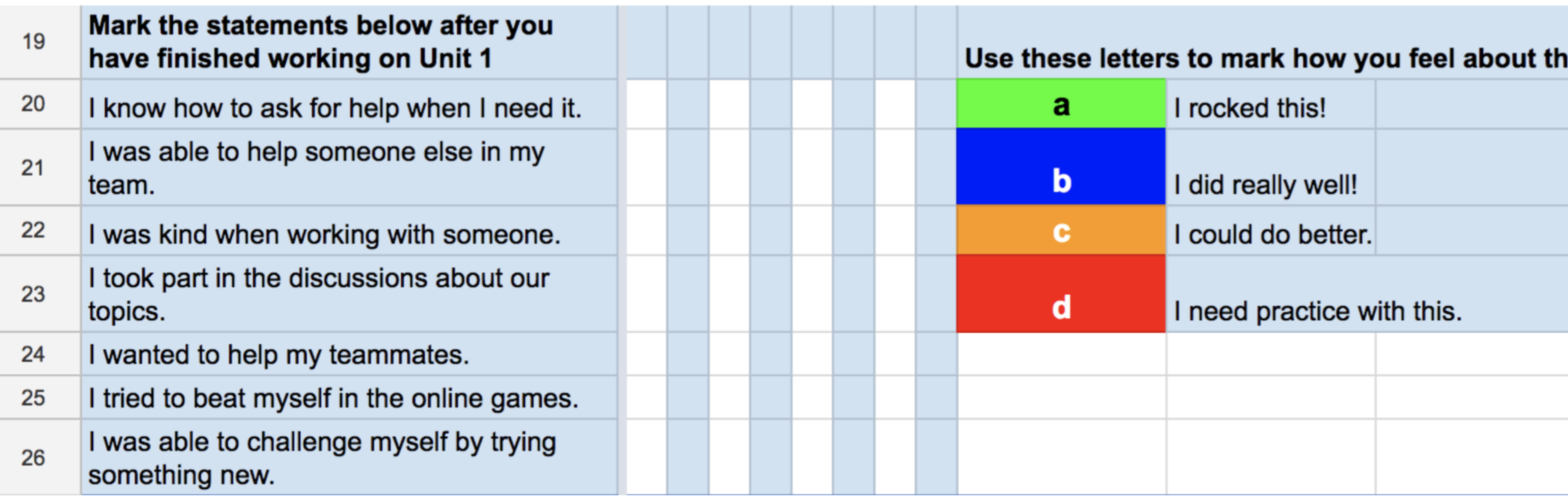Click the green 'a' cell
Image resolution: width=1568 pixels, height=503 pixels.
coord(1061,105)
